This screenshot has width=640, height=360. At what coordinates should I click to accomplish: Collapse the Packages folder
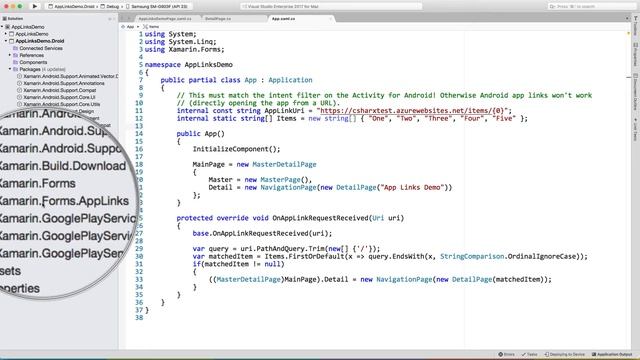tap(10, 69)
